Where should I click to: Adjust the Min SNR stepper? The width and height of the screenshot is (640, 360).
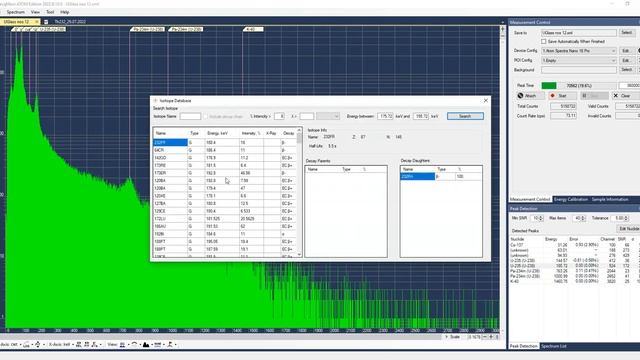(541, 218)
